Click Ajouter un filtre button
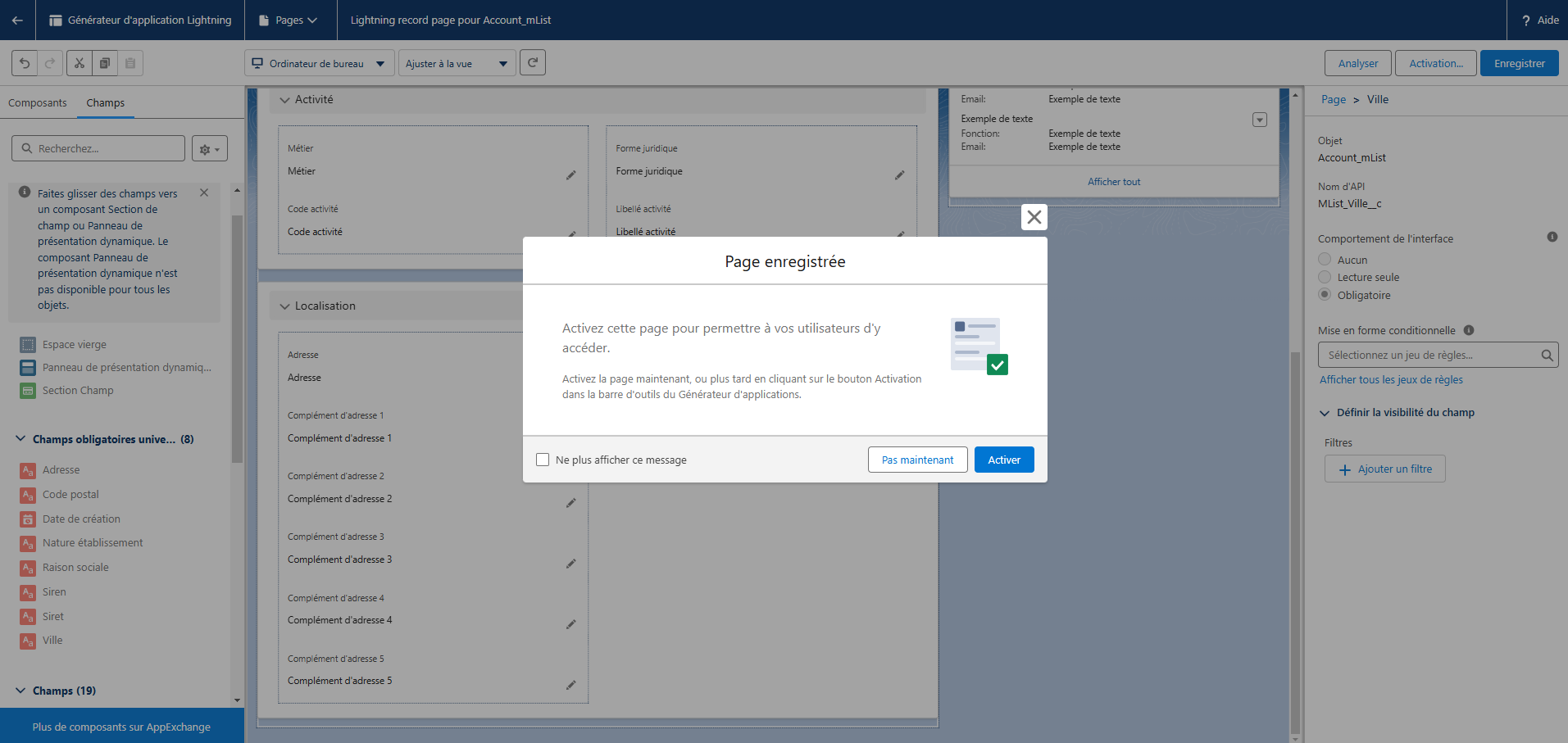This screenshot has height=743, width=1568. click(1385, 469)
